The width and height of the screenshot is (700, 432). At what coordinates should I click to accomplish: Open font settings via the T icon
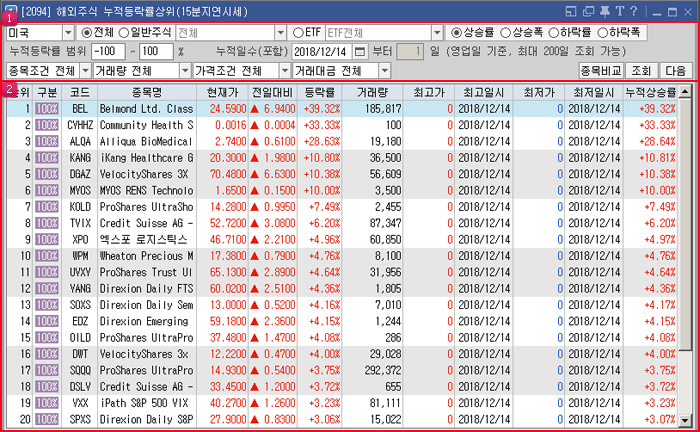pyautogui.click(x=620, y=11)
